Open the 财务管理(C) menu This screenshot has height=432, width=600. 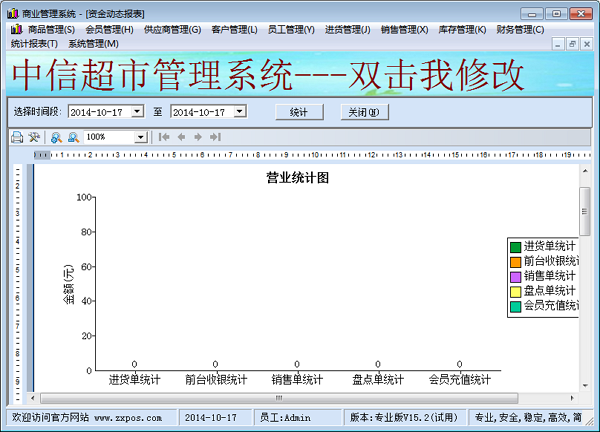pyautogui.click(x=520, y=29)
